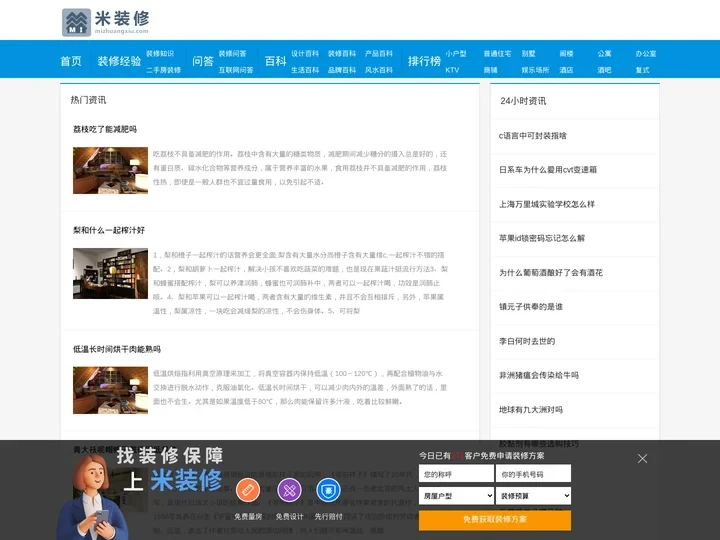
Task: Select 商铺 in the ranking menu
Action: (x=490, y=70)
